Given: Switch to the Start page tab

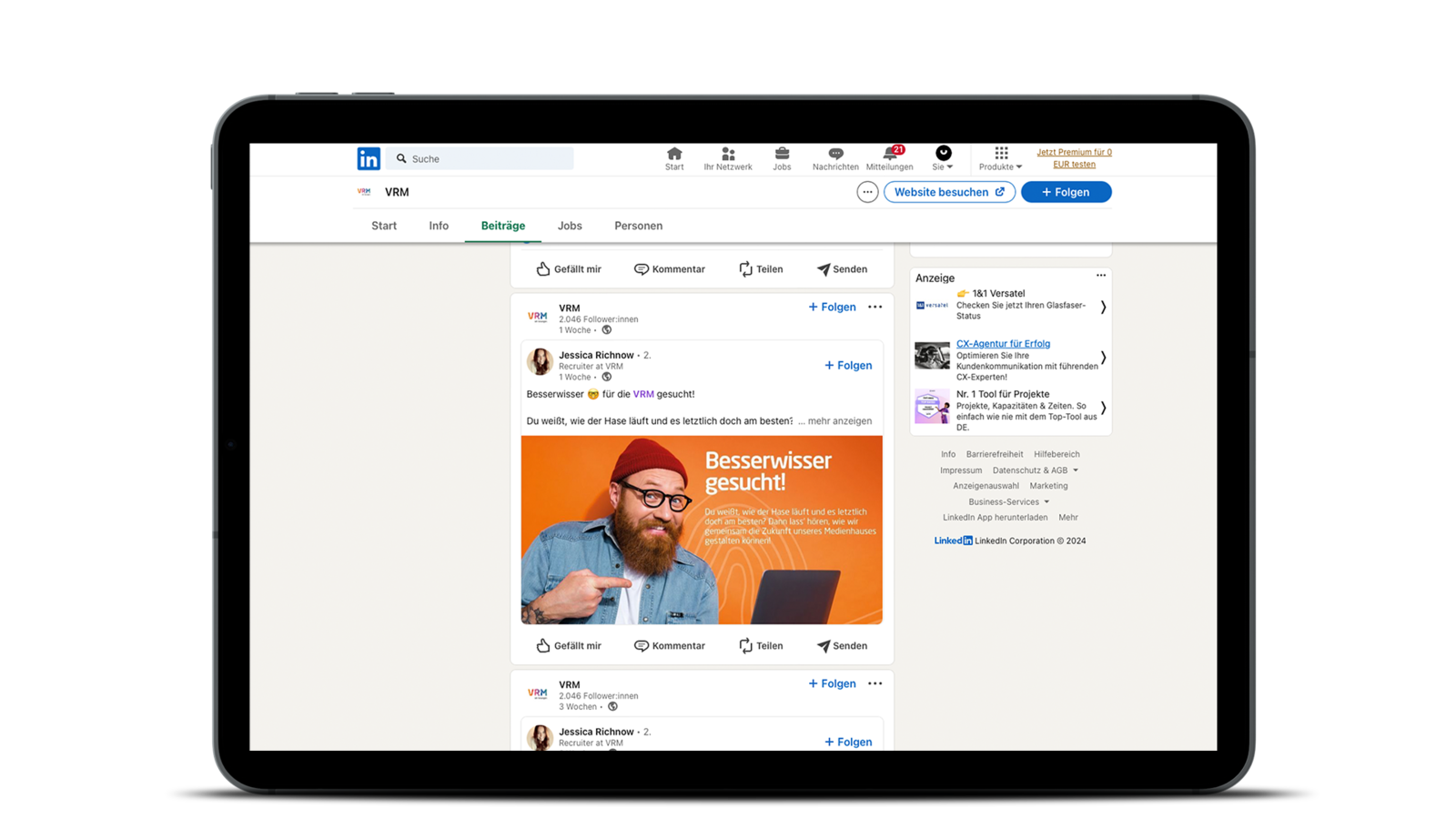Looking at the screenshot, I should click(384, 226).
